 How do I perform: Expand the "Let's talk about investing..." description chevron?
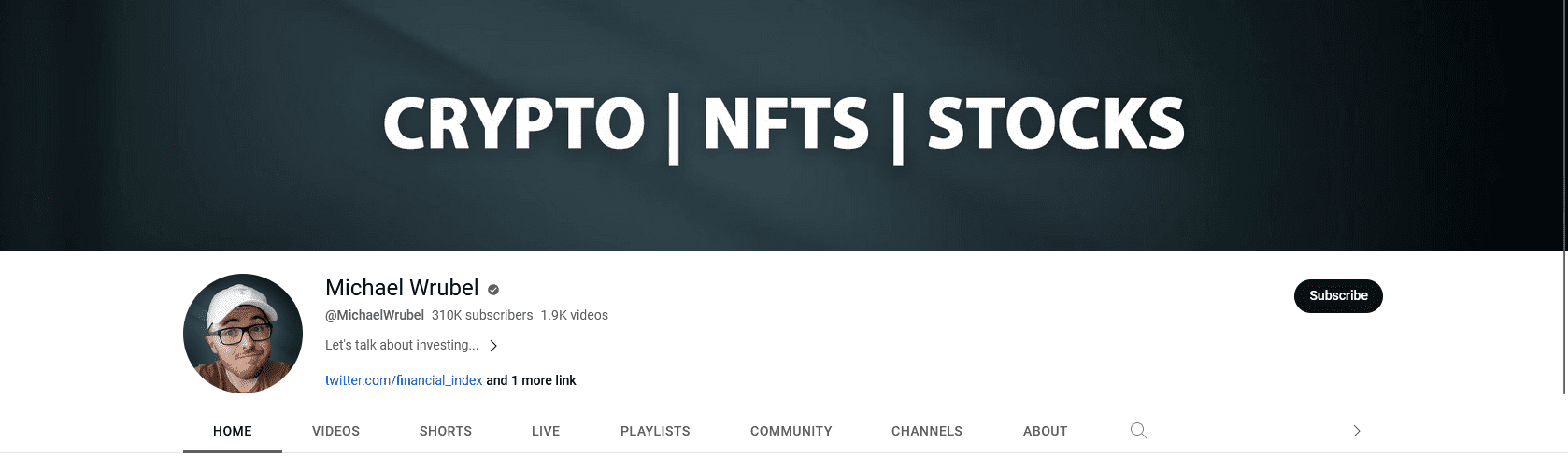pos(493,346)
